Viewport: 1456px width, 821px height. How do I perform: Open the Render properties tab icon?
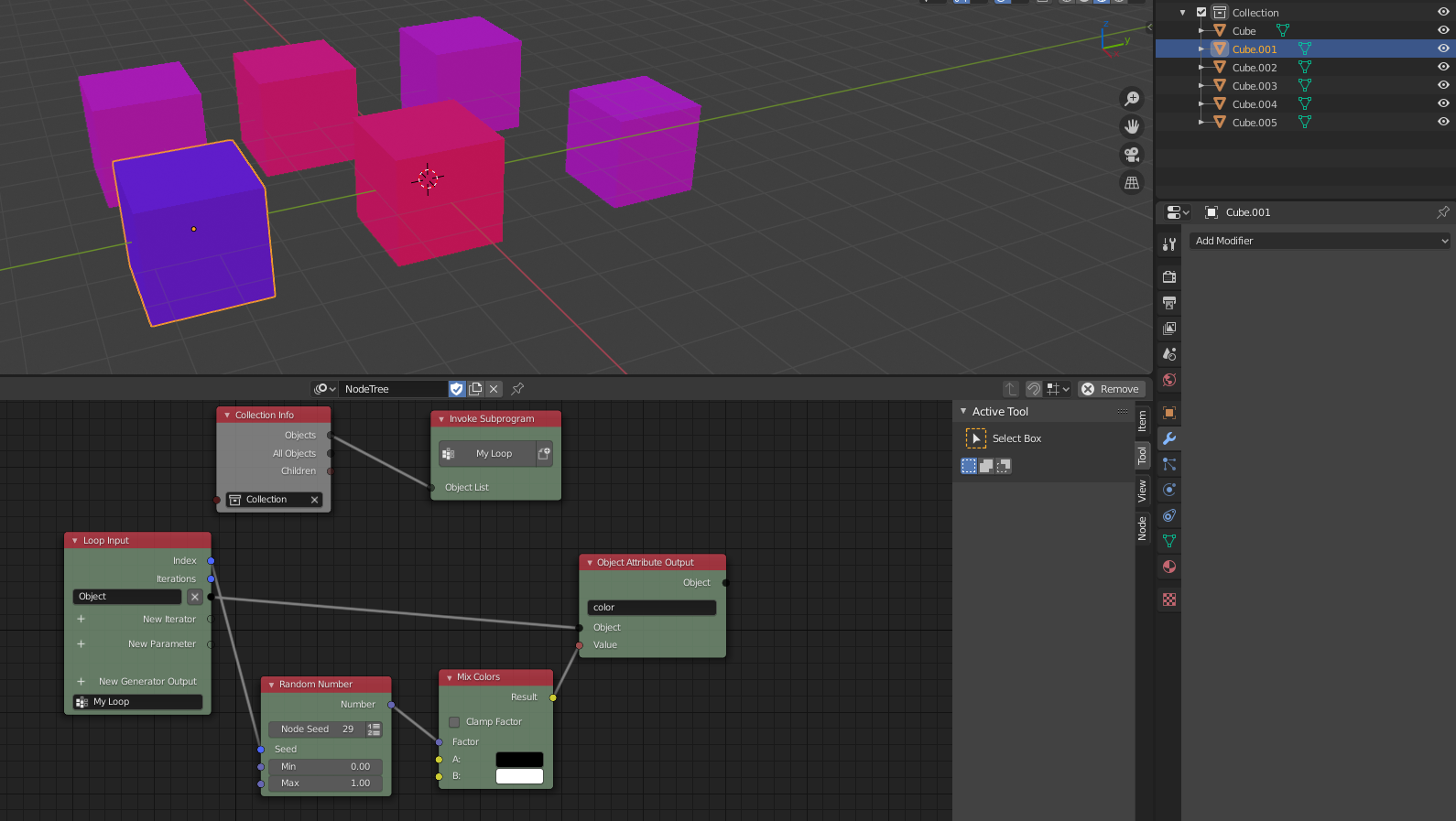coord(1169,276)
